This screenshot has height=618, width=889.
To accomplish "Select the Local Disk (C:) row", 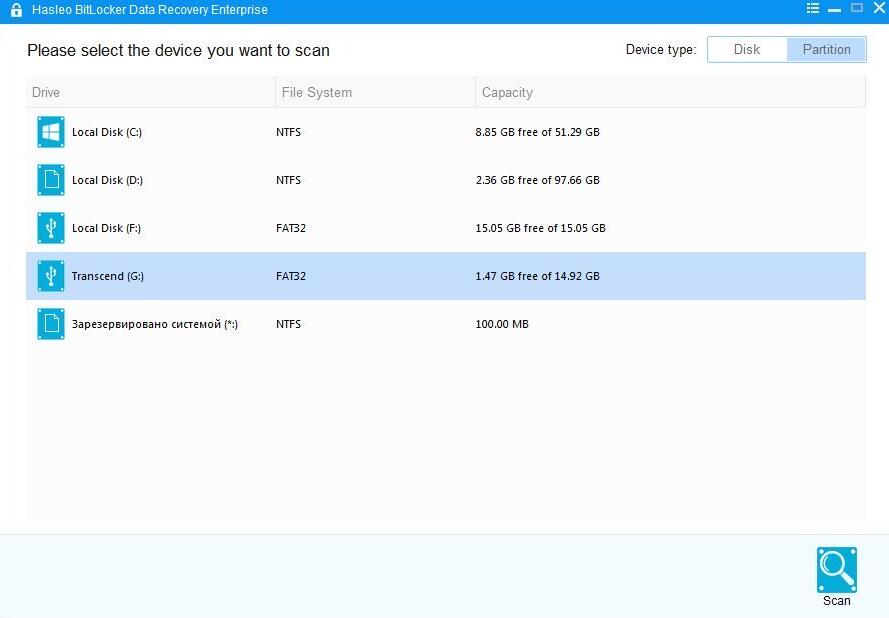I will point(446,132).
